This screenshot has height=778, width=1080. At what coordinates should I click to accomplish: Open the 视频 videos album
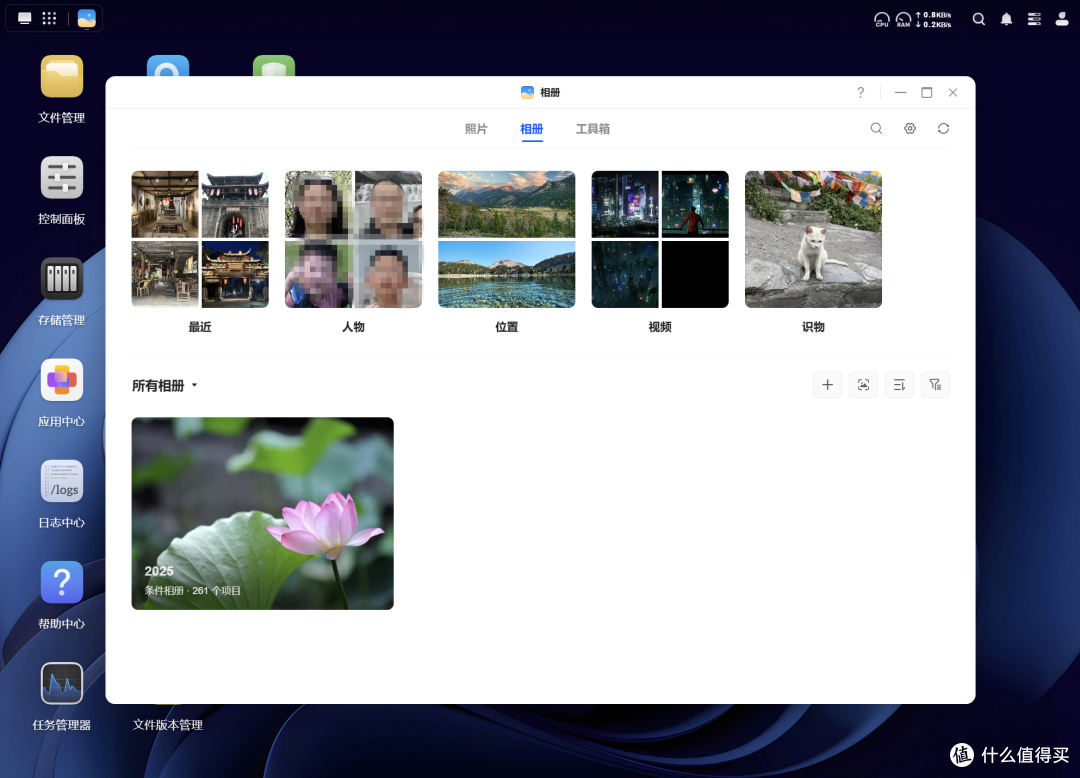(x=660, y=239)
